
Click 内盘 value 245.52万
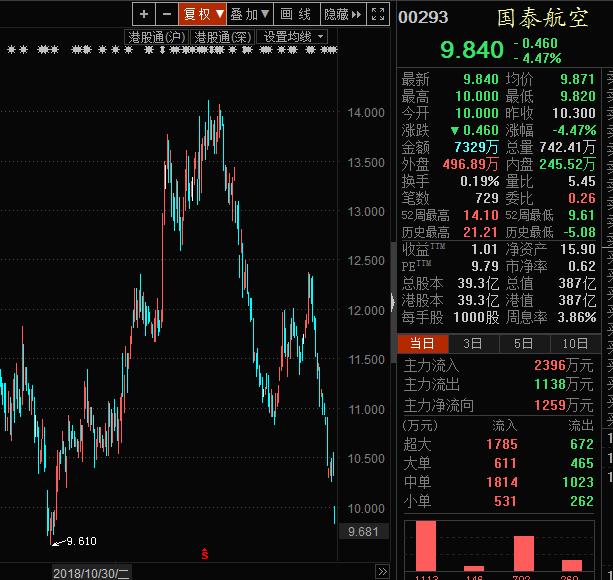568,164
